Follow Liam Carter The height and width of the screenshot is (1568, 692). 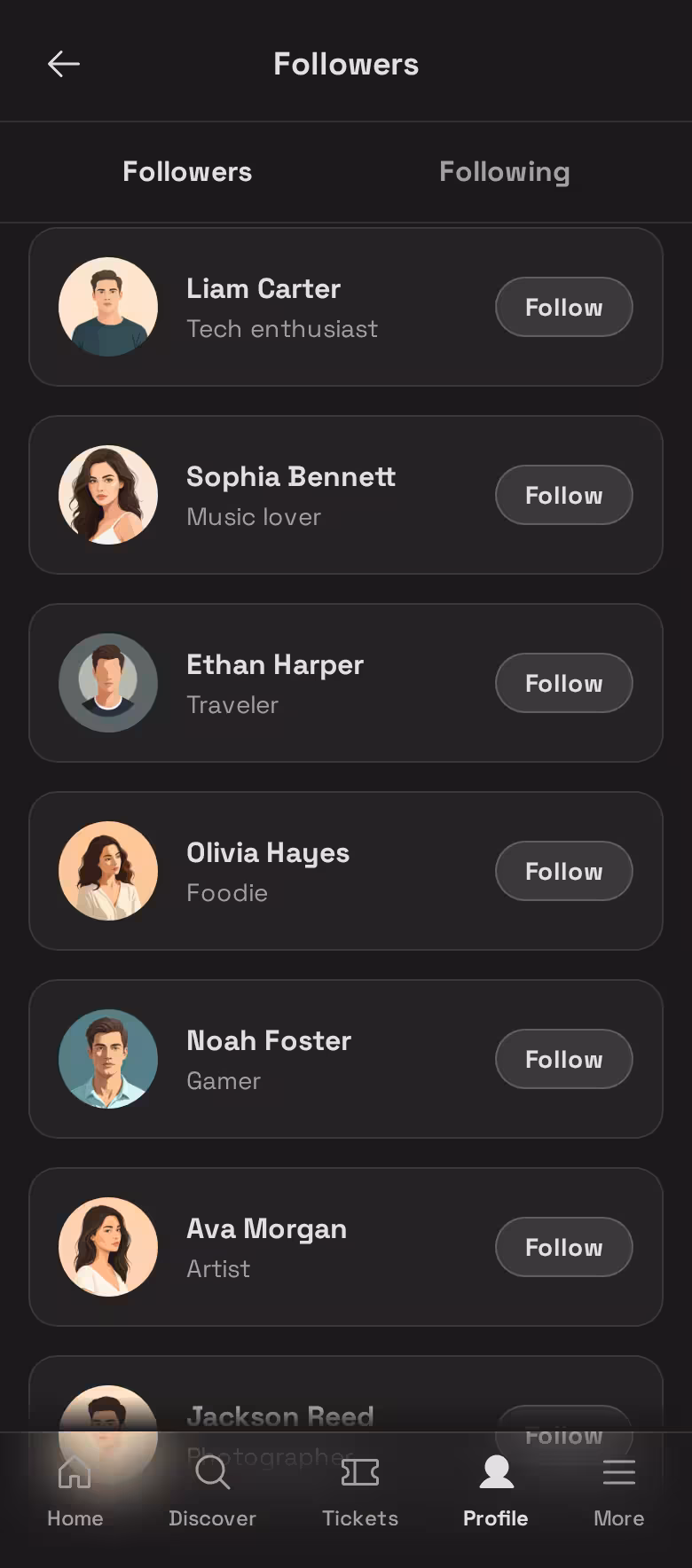(x=563, y=308)
